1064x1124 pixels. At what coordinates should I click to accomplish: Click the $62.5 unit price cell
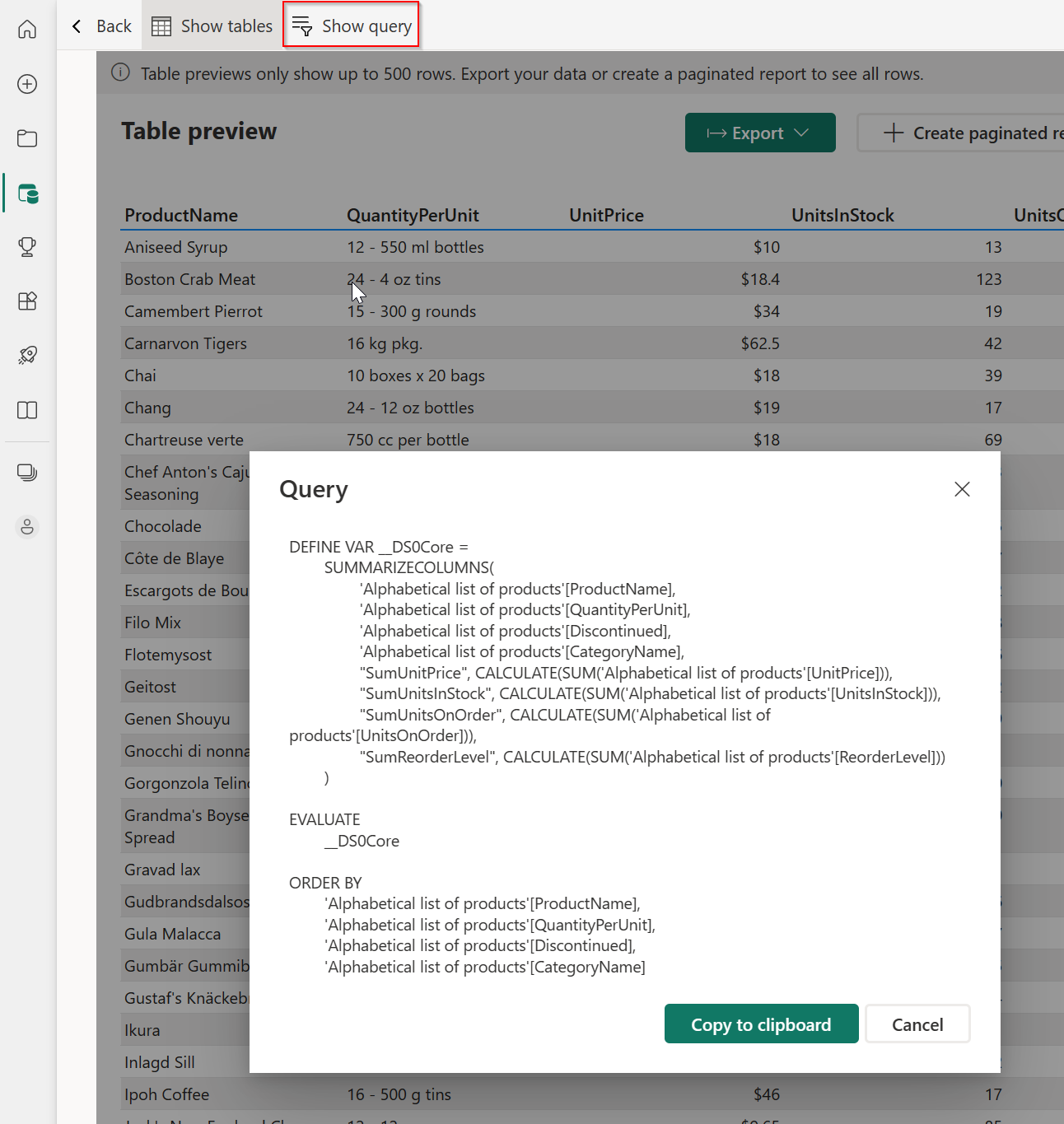pos(760,343)
